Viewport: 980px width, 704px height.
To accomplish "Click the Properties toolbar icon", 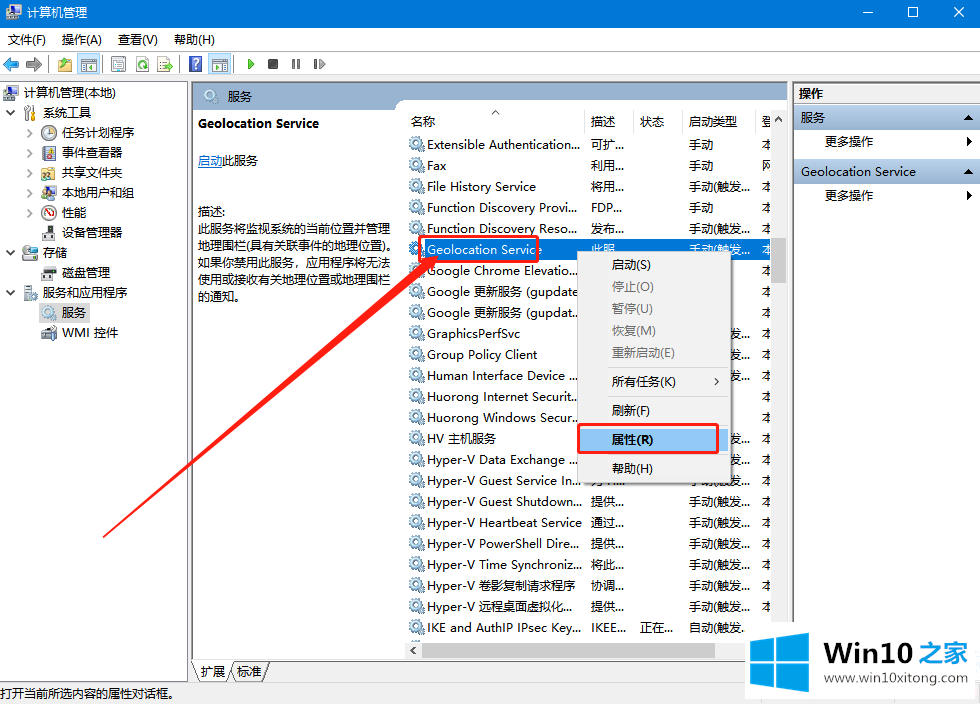I will (118, 64).
